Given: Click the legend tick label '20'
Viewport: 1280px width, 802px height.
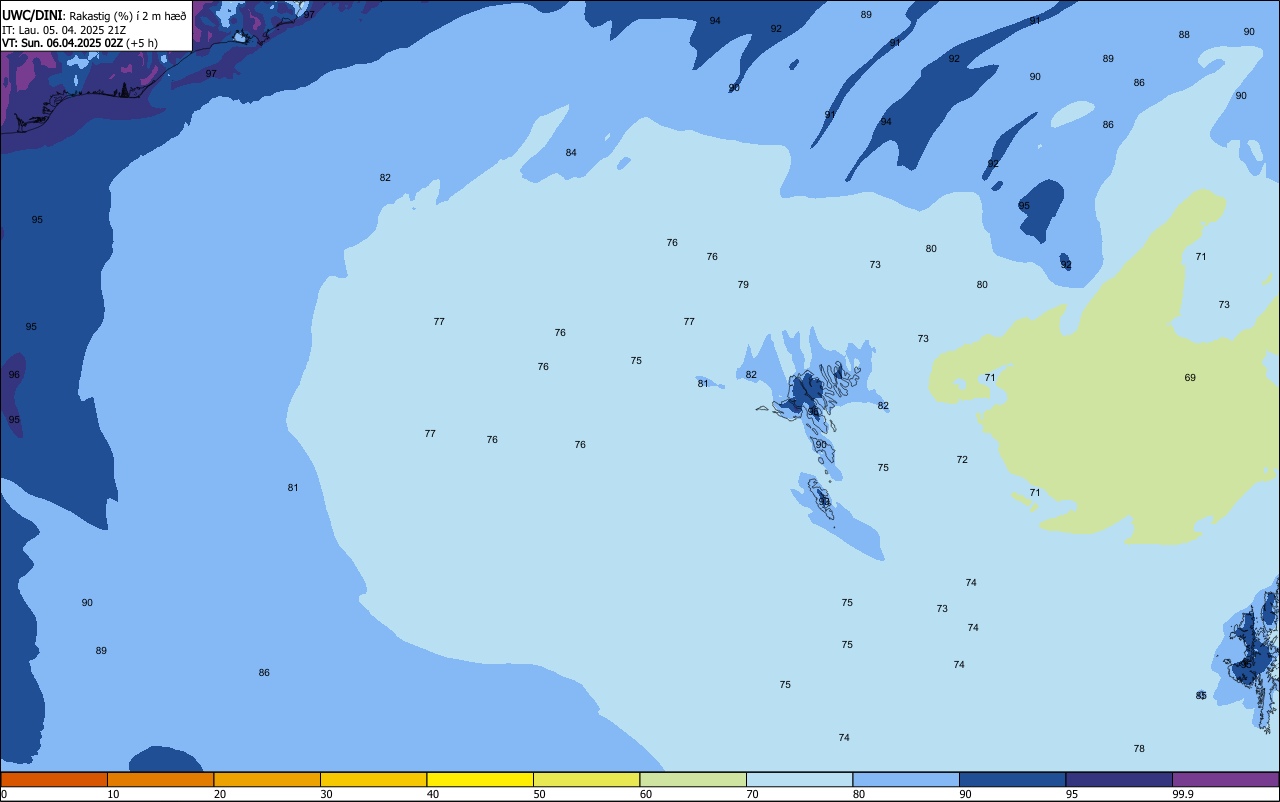Looking at the screenshot, I should [x=220, y=794].
